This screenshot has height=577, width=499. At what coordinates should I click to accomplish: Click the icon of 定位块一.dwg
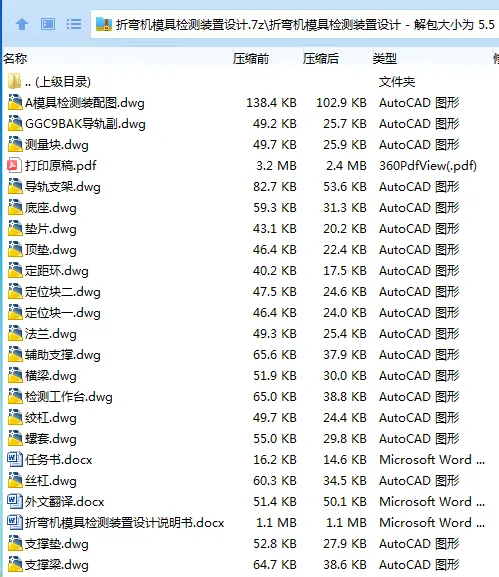click(x=15, y=312)
